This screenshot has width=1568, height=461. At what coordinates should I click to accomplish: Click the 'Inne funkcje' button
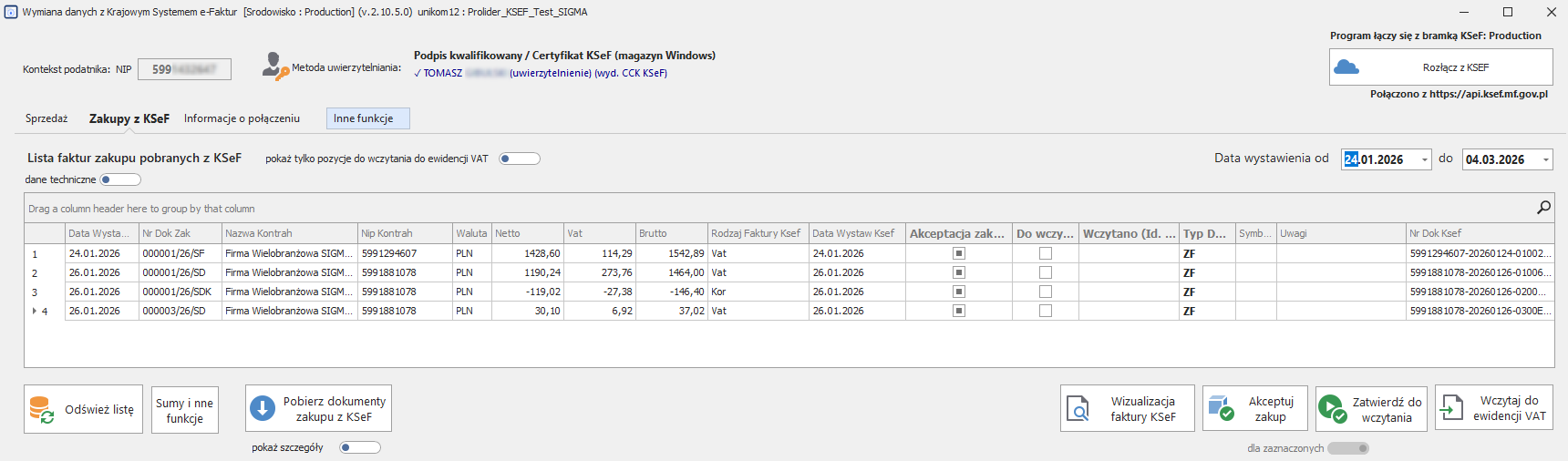point(367,118)
